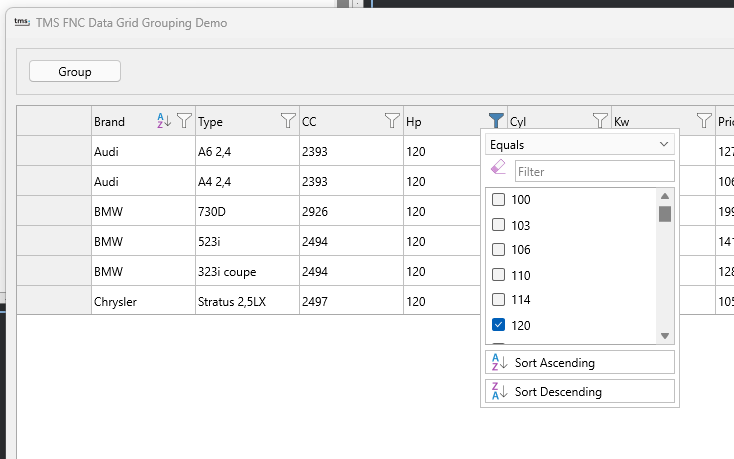The image size is (734, 459).
Task: Open the Cyl column filter funnel
Action: pyautogui.click(x=600, y=121)
